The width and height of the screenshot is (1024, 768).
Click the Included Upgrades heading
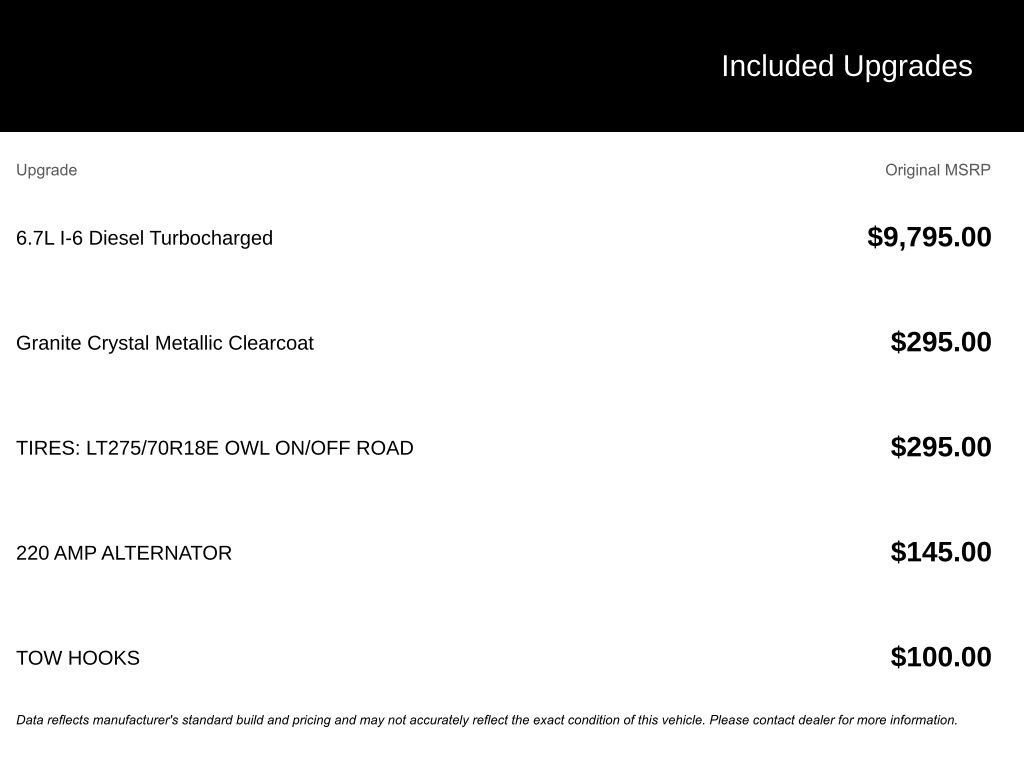(846, 66)
